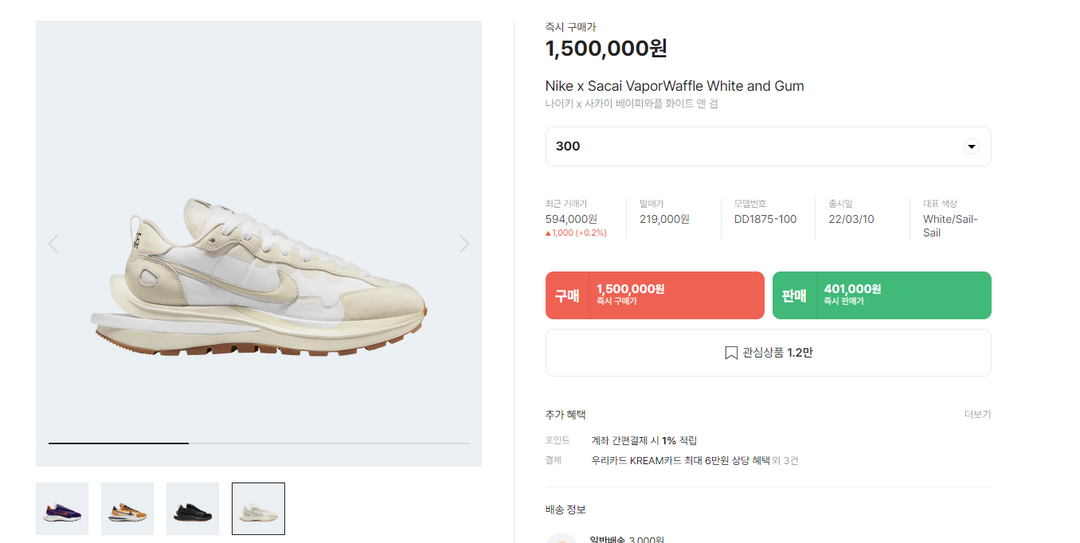The image size is (1080, 543).
Task: Select the purple sneaker thumbnail
Action: tap(62, 509)
